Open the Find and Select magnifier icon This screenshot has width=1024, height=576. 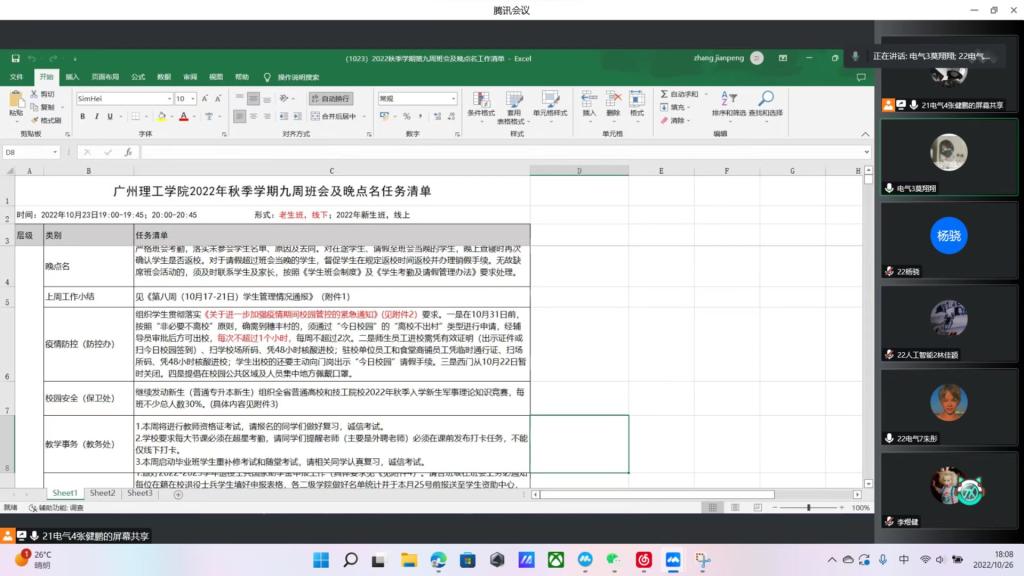765,99
